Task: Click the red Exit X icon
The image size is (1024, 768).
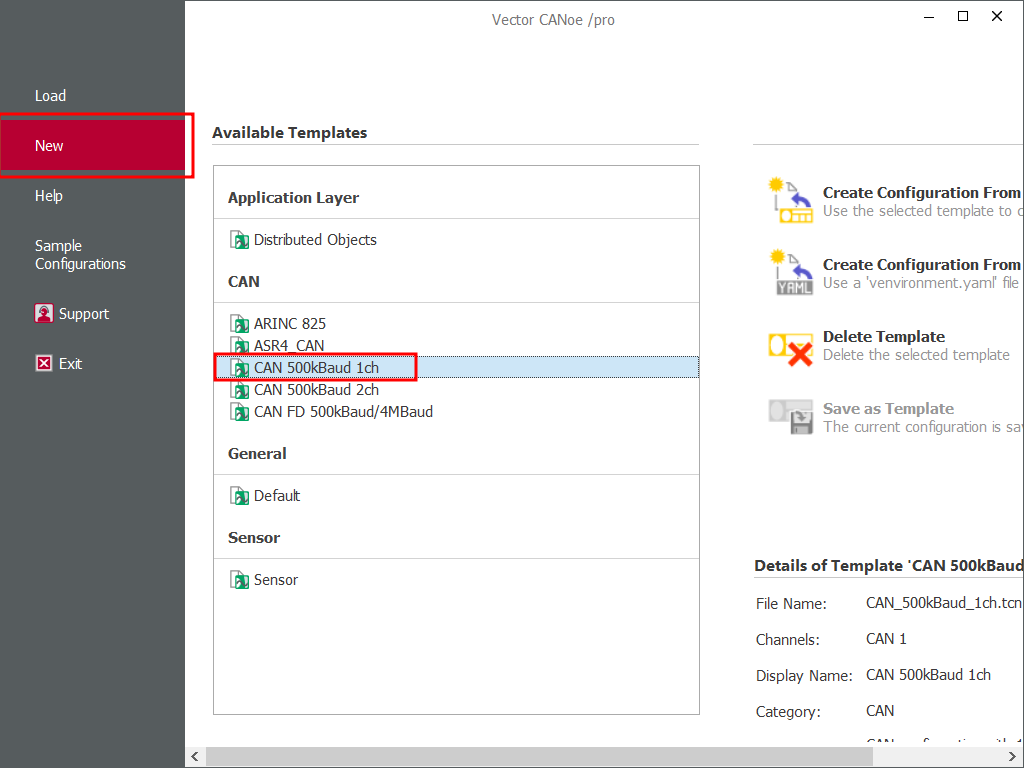Action: [x=44, y=363]
